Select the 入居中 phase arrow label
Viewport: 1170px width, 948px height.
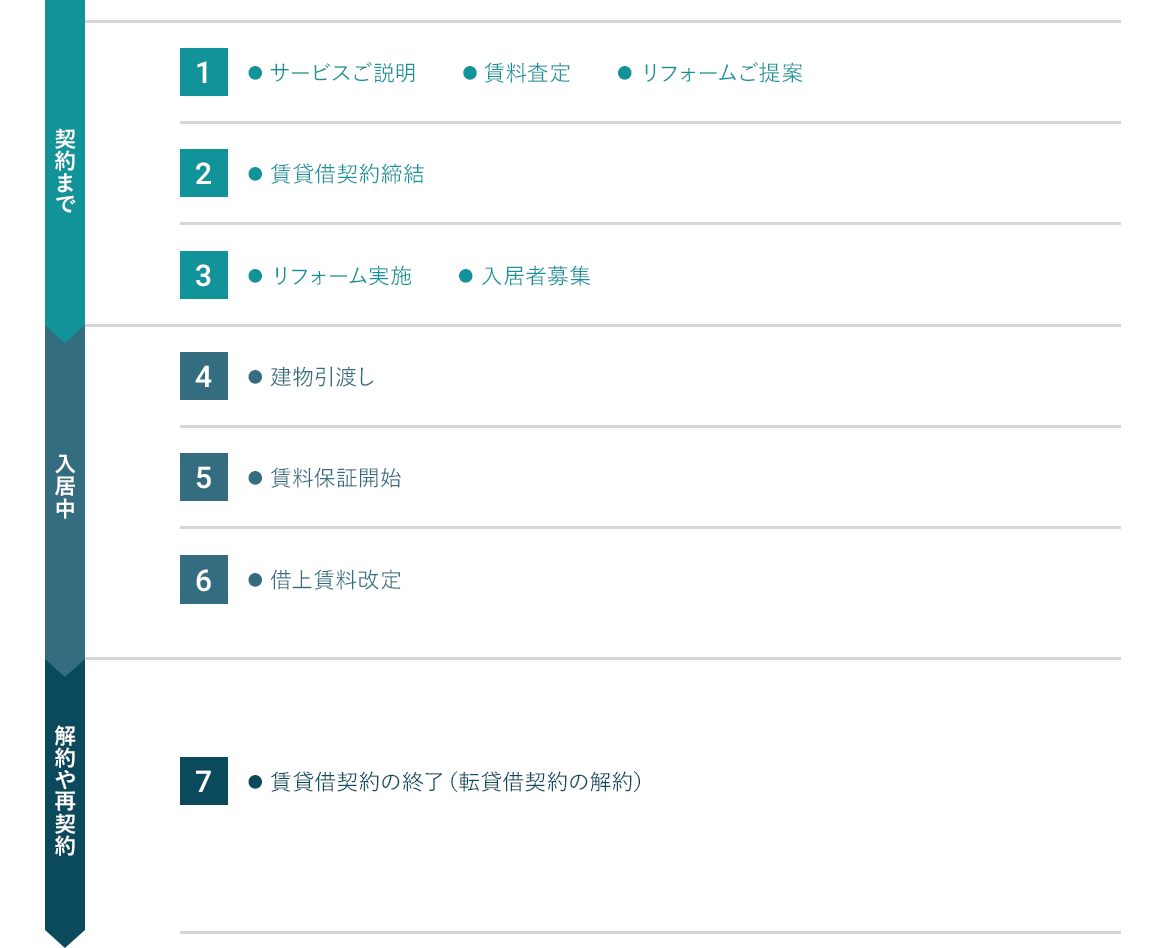coord(65,487)
